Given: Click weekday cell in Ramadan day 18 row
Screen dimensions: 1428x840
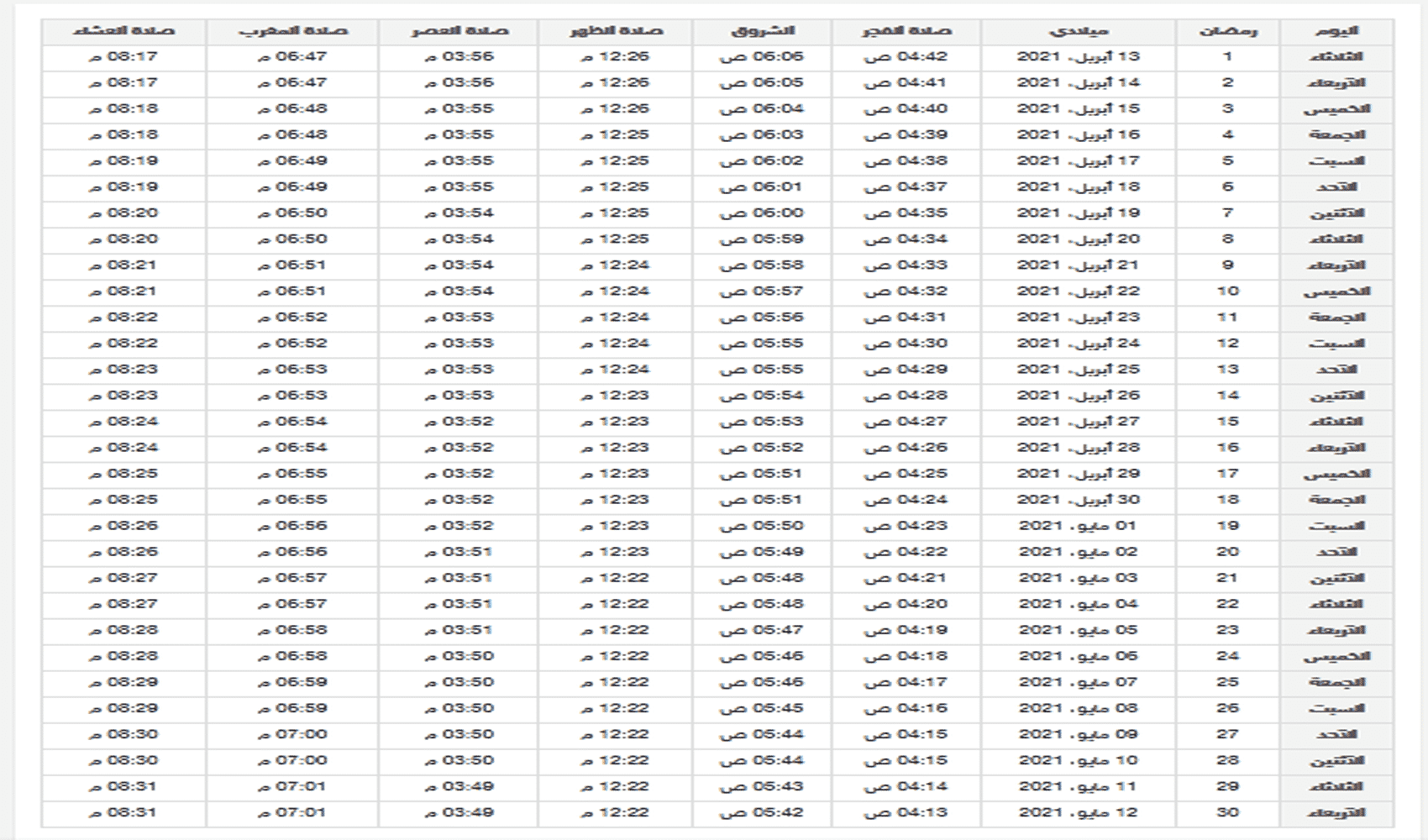Looking at the screenshot, I should (1336, 500).
